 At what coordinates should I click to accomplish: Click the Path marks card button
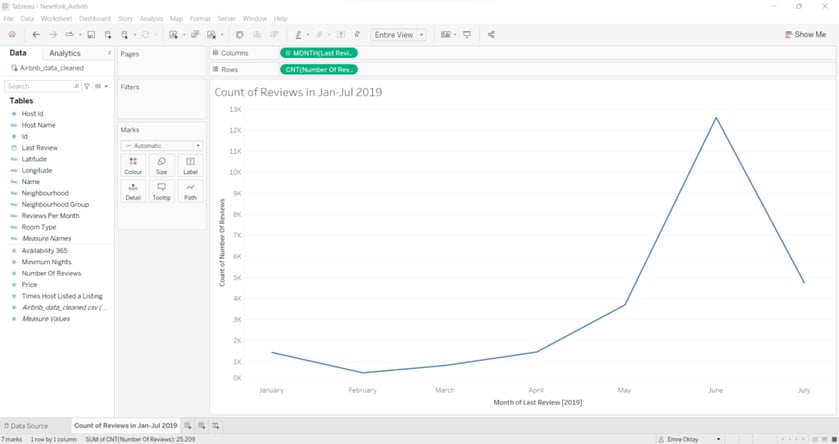tap(190, 191)
